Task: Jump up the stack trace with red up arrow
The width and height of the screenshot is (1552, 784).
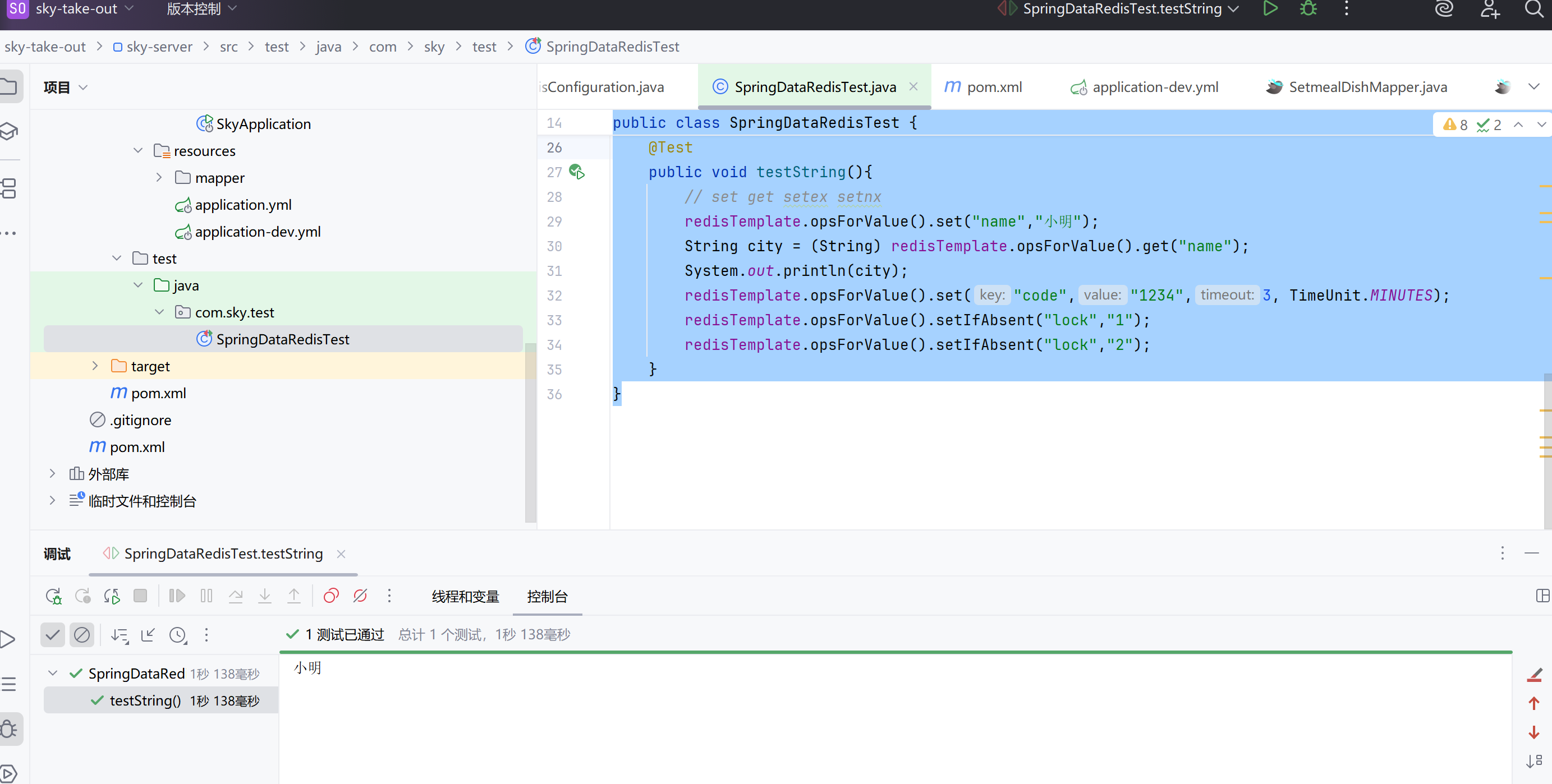Action: [x=1534, y=703]
